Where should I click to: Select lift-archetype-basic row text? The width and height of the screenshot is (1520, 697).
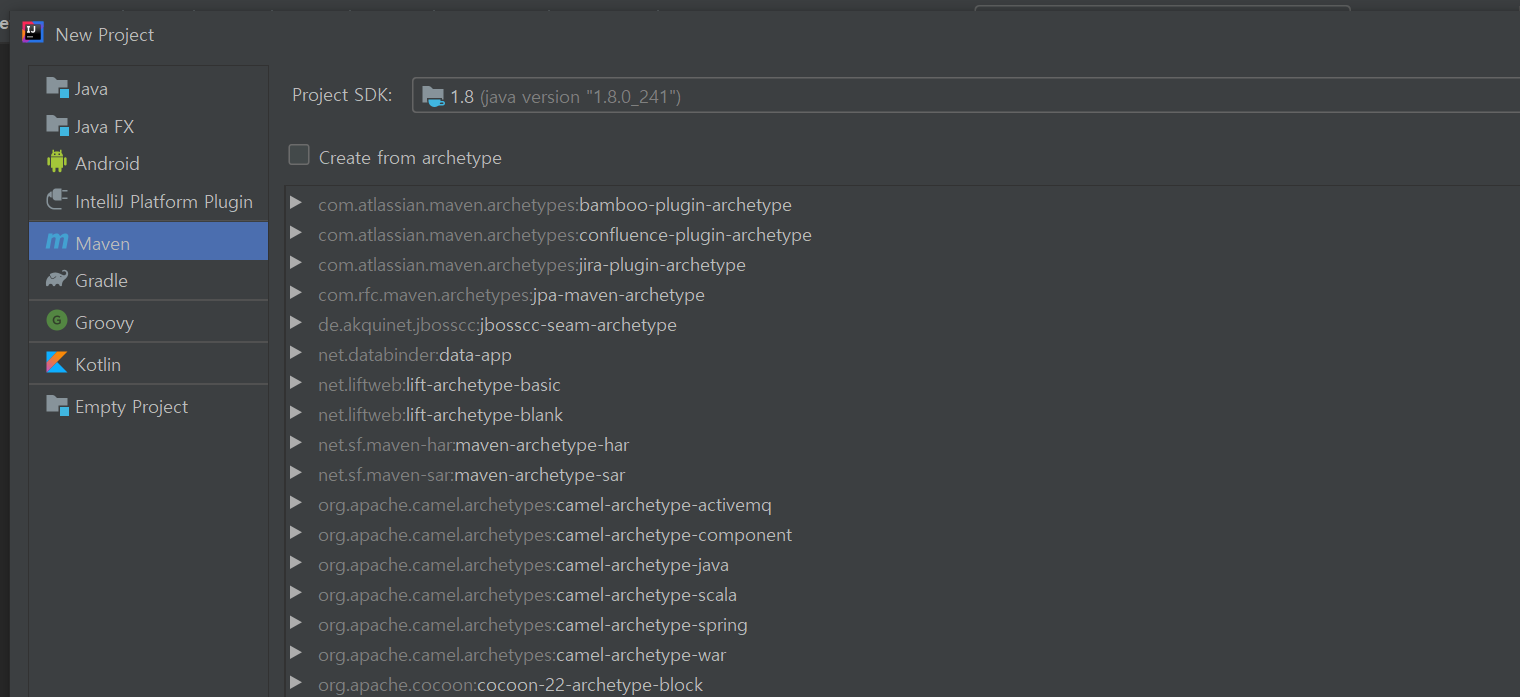click(439, 385)
